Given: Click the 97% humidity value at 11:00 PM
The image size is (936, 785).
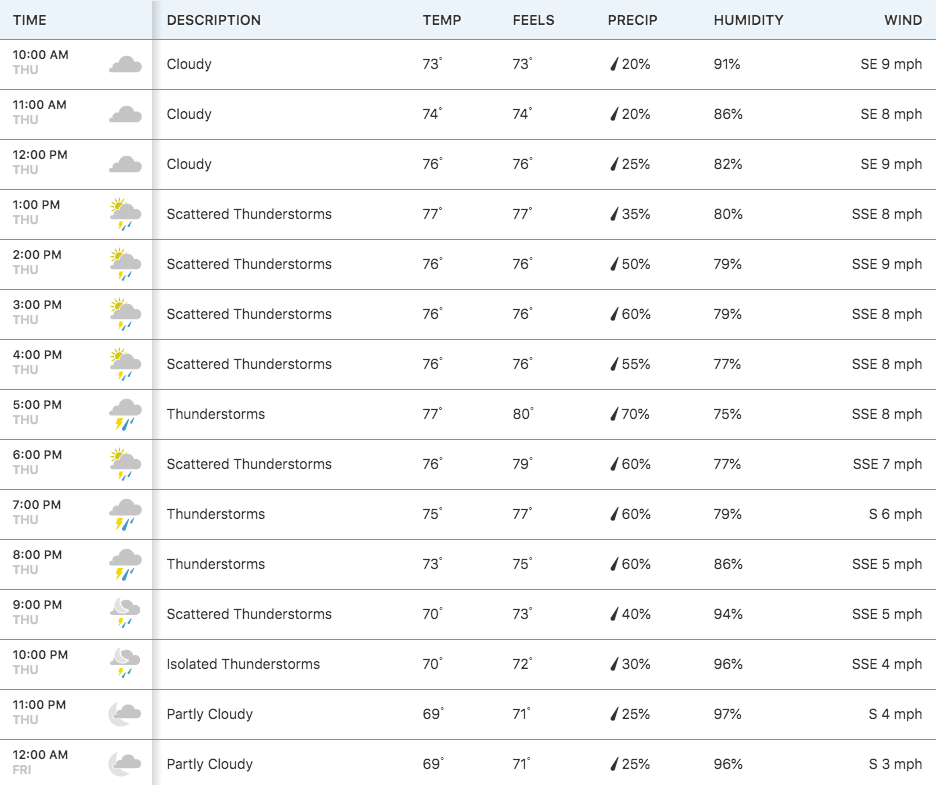Looking at the screenshot, I should click(x=728, y=714).
